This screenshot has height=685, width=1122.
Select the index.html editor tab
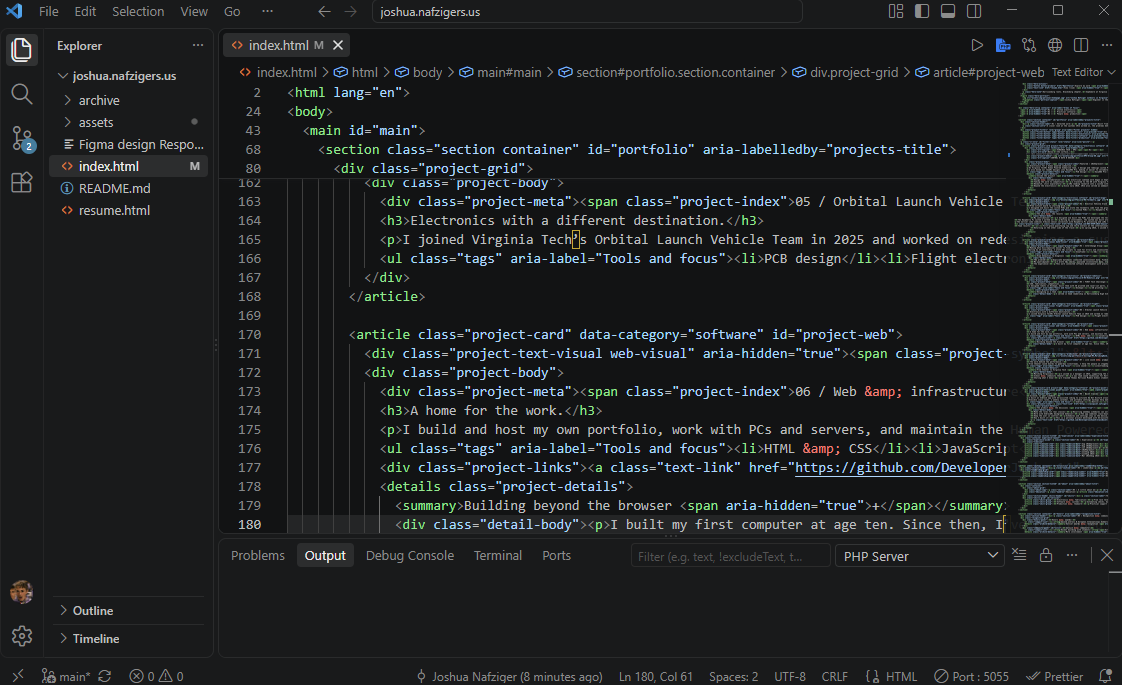point(286,45)
